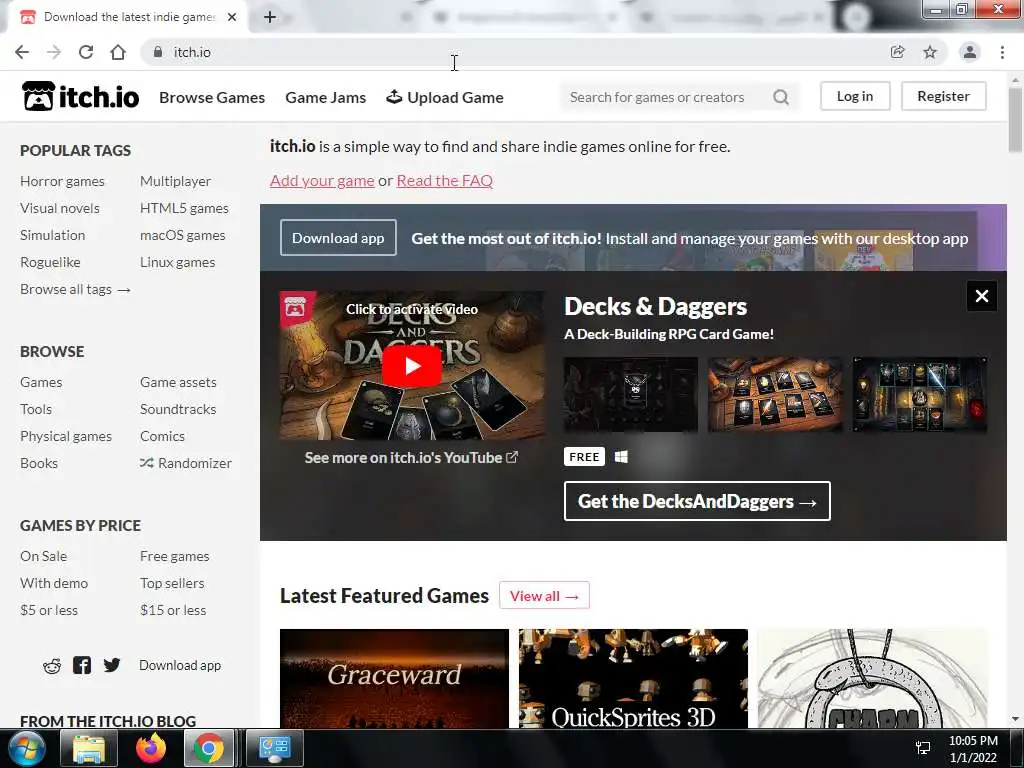1024x768 pixels.
Task: Open the Graceward featured game thumbnail
Action: (394, 679)
